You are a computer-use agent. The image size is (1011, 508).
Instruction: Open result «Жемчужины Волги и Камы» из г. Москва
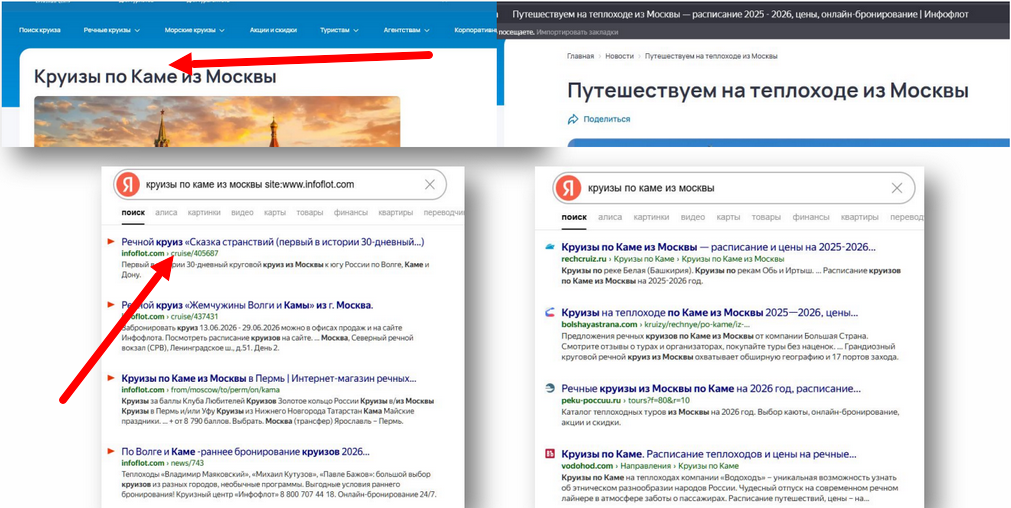tap(247, 305)
